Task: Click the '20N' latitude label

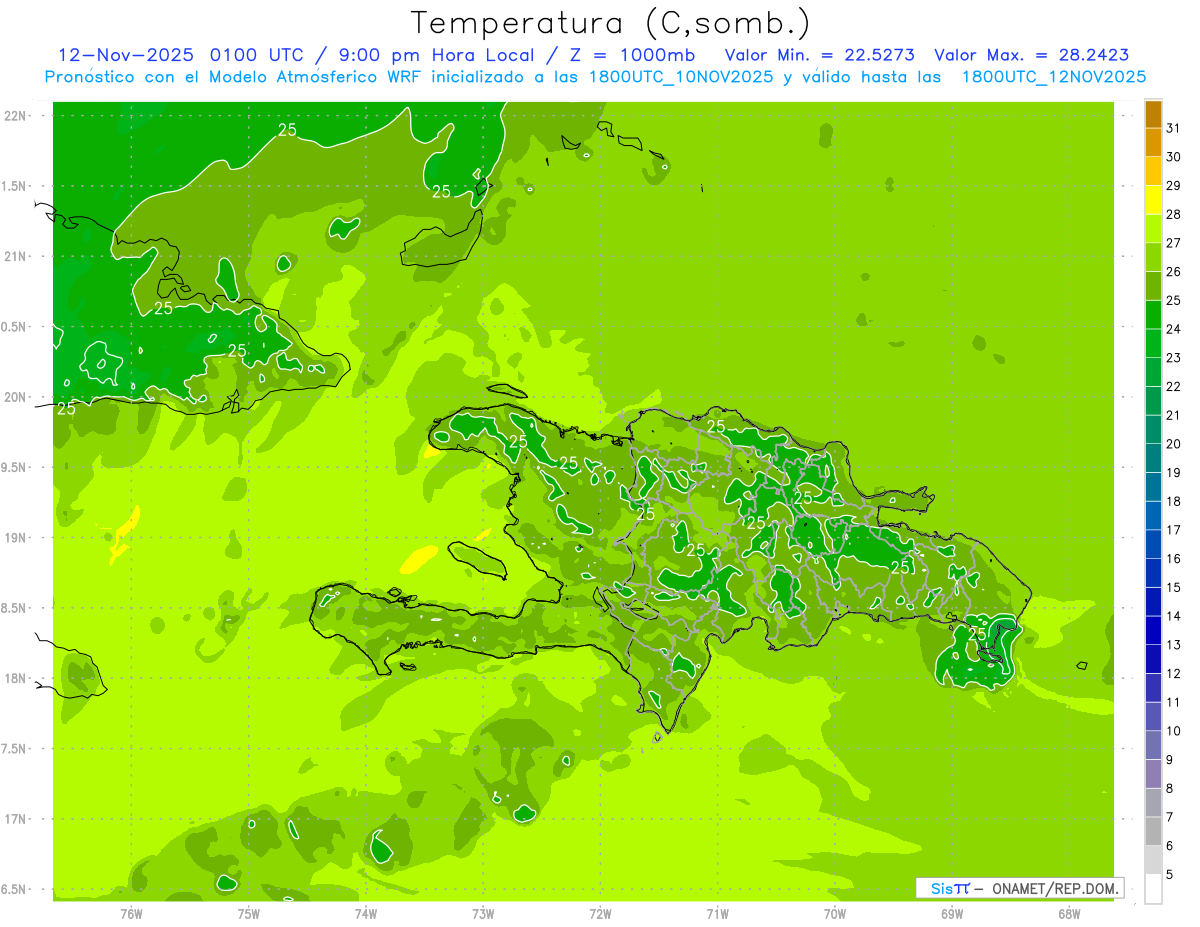Action: [15, 397]
